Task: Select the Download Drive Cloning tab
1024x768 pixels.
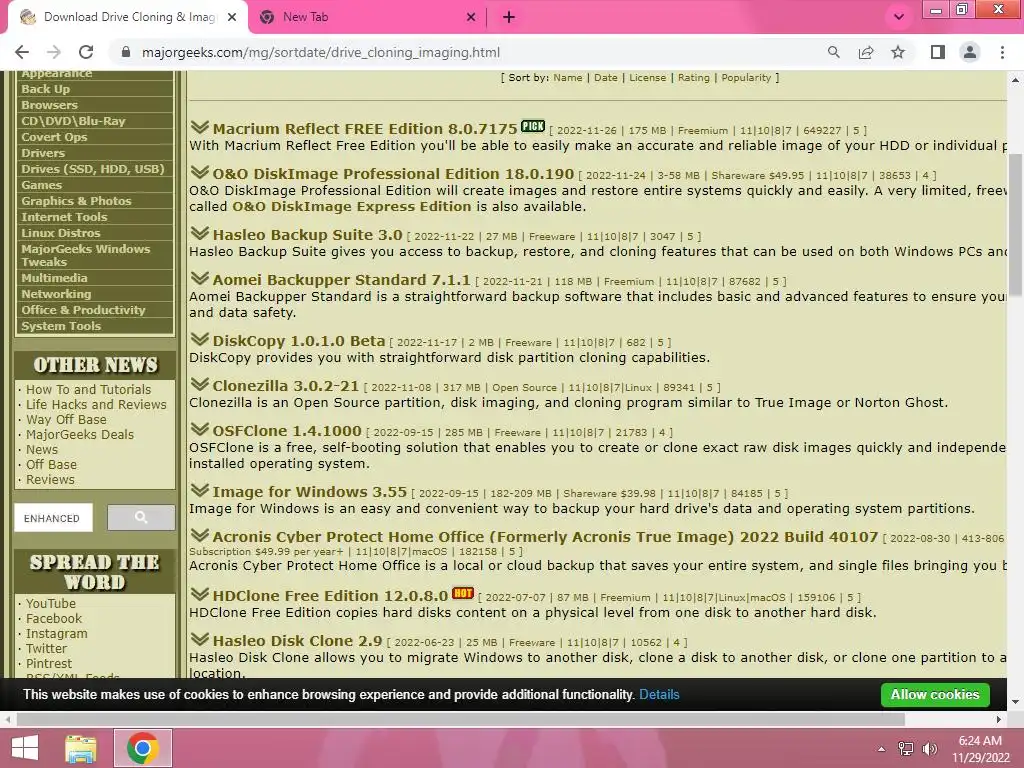Action: [127, 17]
